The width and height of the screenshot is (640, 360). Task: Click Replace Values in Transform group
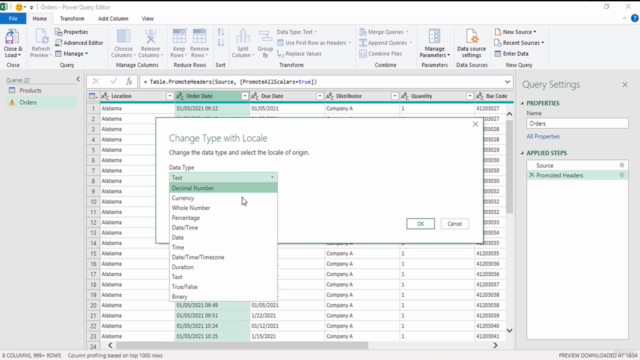coord(299,53)
